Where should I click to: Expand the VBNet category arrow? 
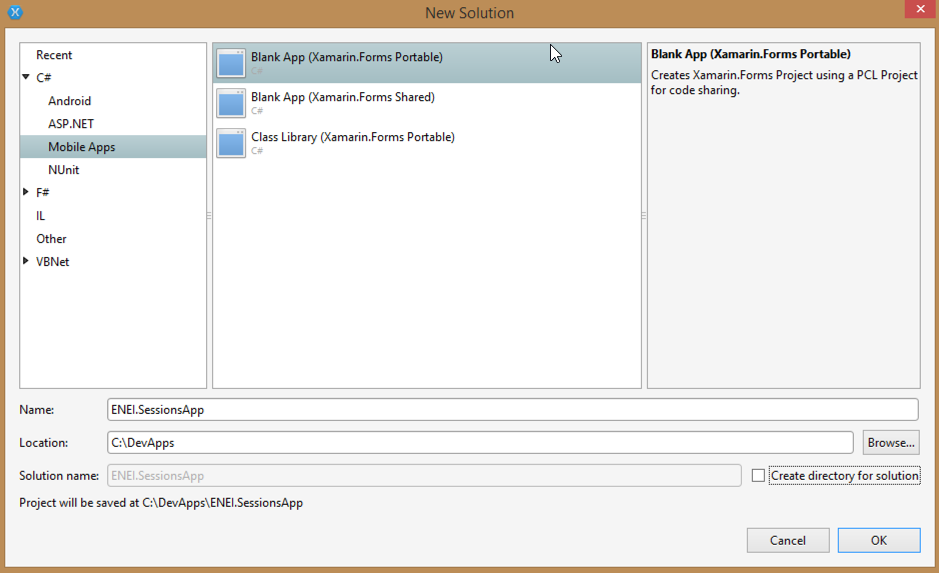pos(26,260)
